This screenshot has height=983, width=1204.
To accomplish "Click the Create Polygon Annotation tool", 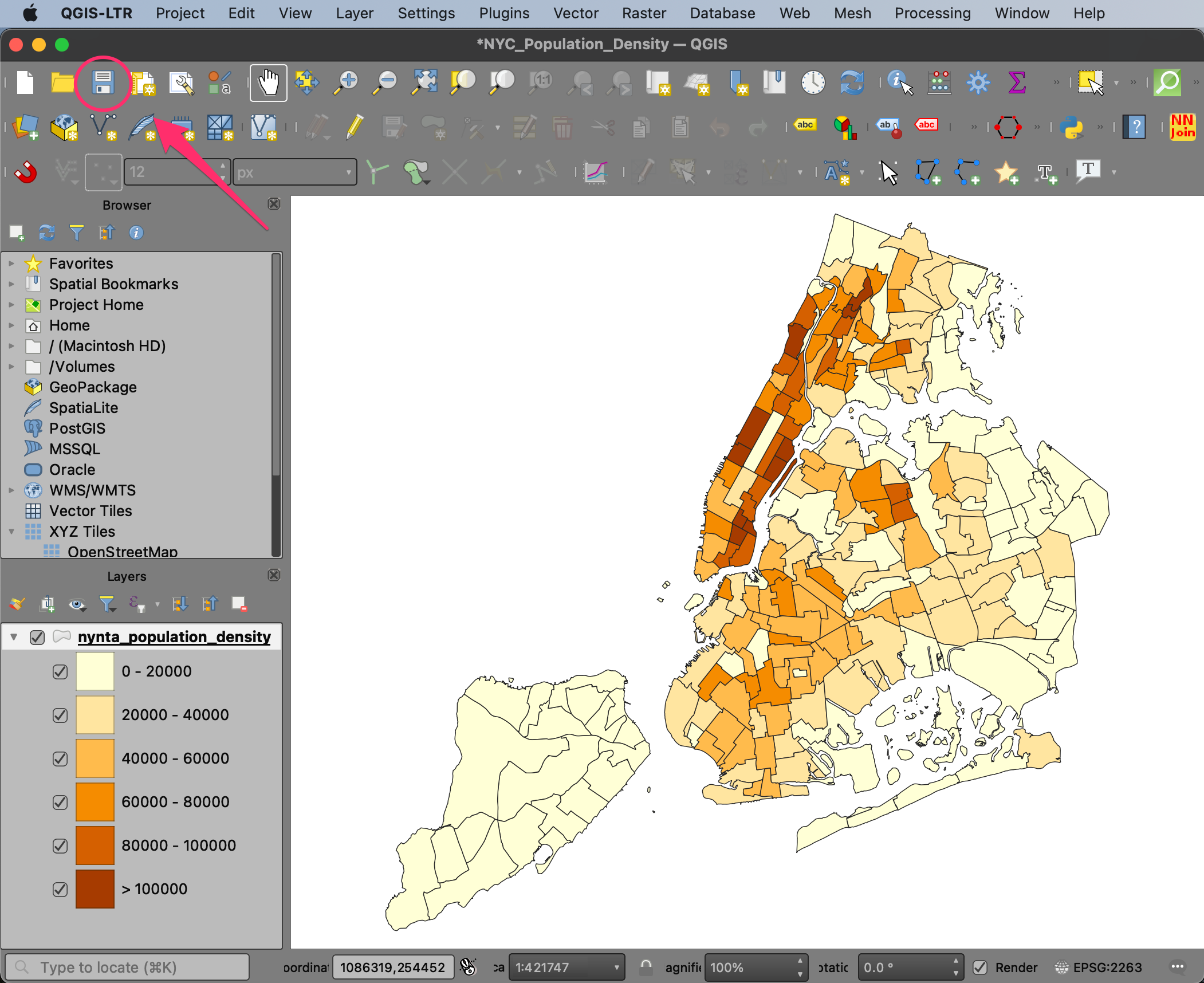I will click(927, 172).
